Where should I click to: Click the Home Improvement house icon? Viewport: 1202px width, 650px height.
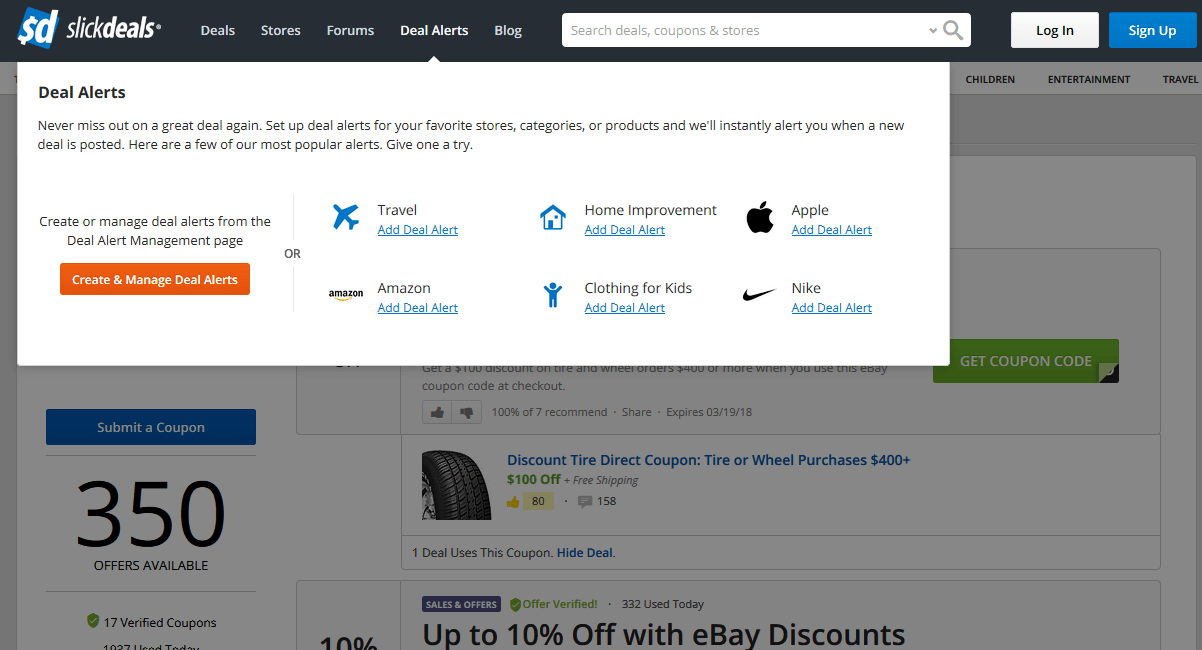[x=553, y=217]
